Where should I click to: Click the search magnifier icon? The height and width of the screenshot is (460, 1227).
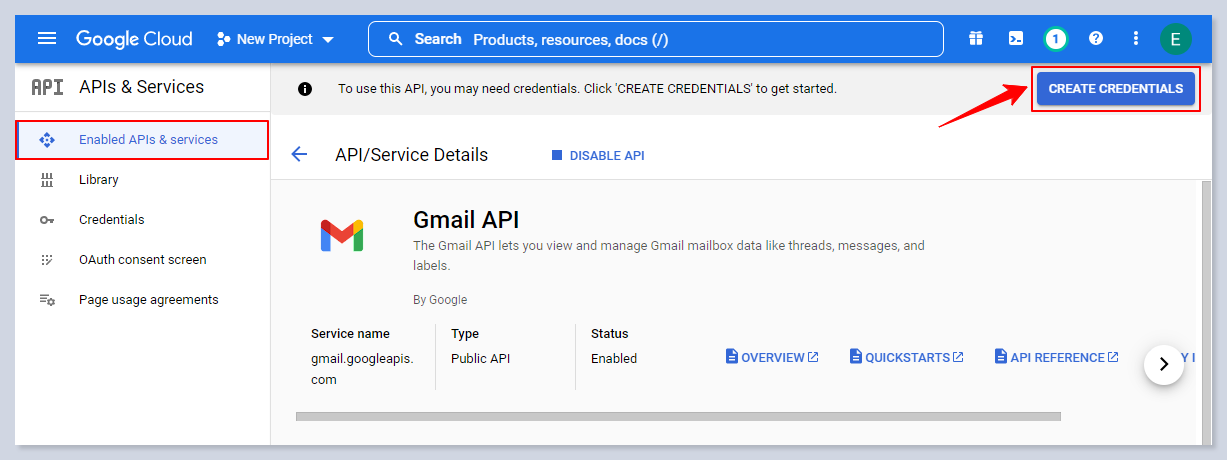click(396, 39)
